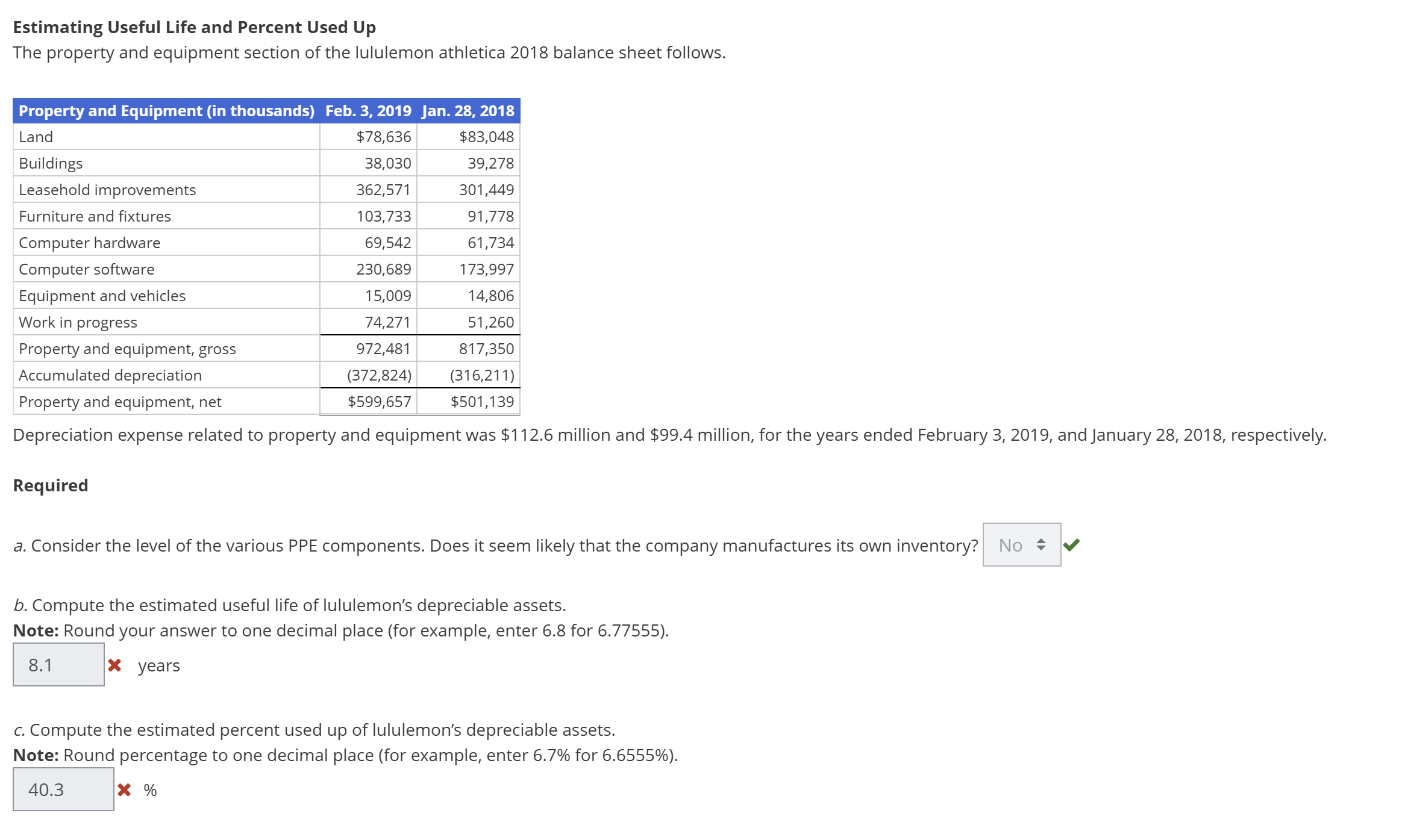
Task: Click the 8.1 answer input field
Action: point(58,665)
